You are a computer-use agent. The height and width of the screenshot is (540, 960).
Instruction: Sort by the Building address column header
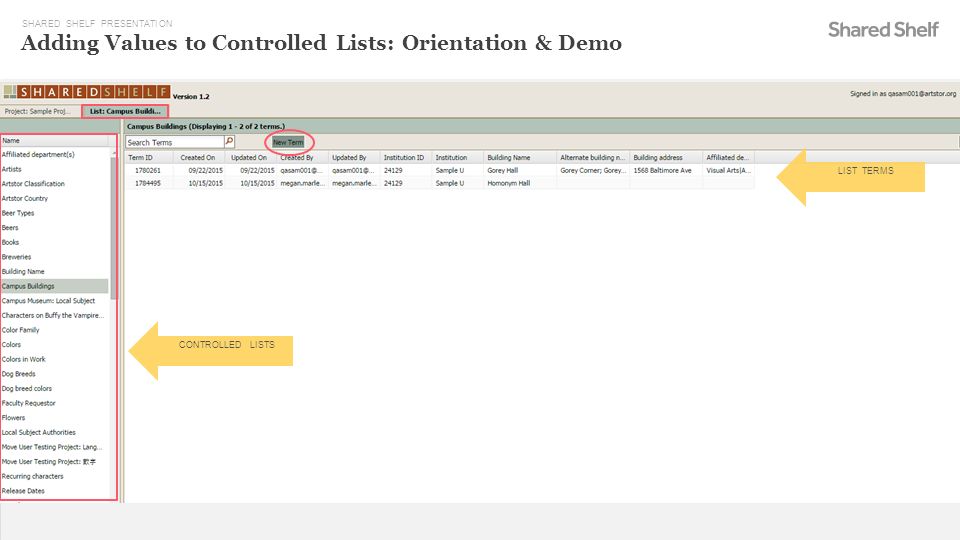[x=666, y=157]
